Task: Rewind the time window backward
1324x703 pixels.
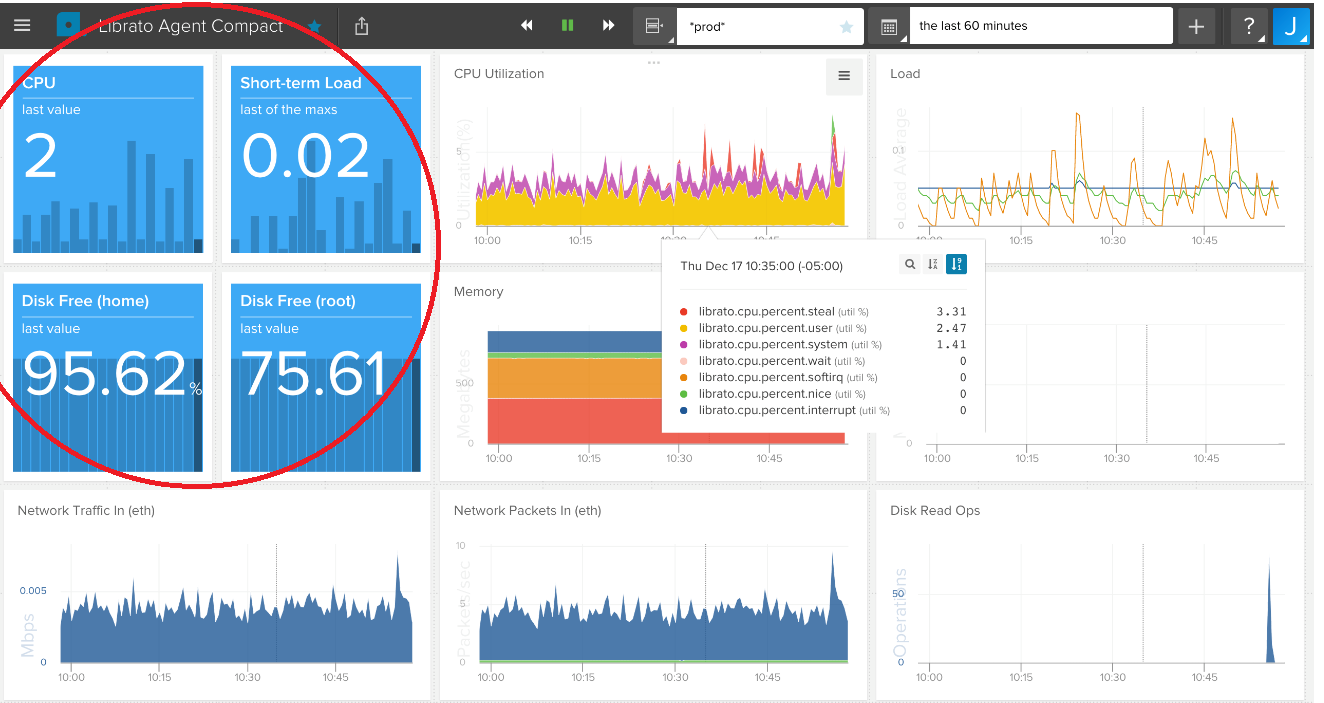Action: point(527,26)
